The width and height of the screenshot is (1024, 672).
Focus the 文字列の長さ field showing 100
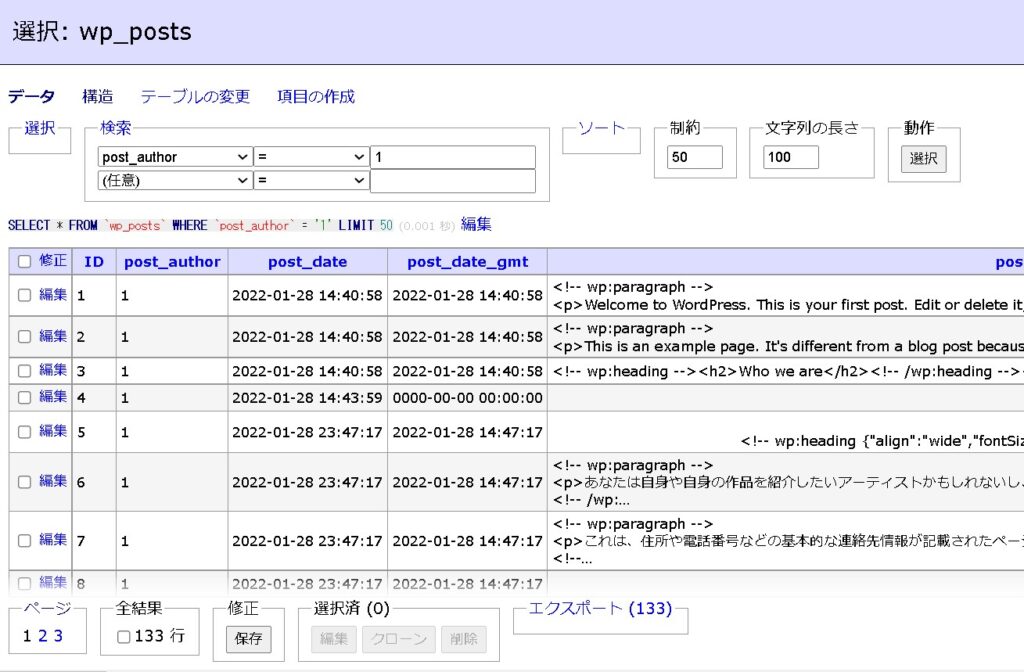click(x=791, y=157)
